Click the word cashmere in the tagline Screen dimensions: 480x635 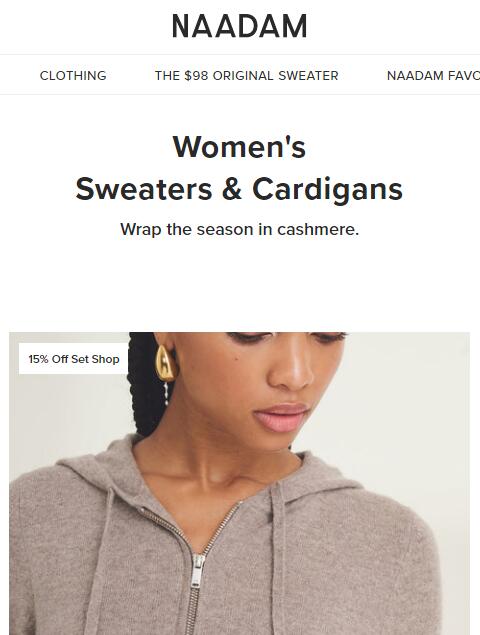click(x=318, y=229)
